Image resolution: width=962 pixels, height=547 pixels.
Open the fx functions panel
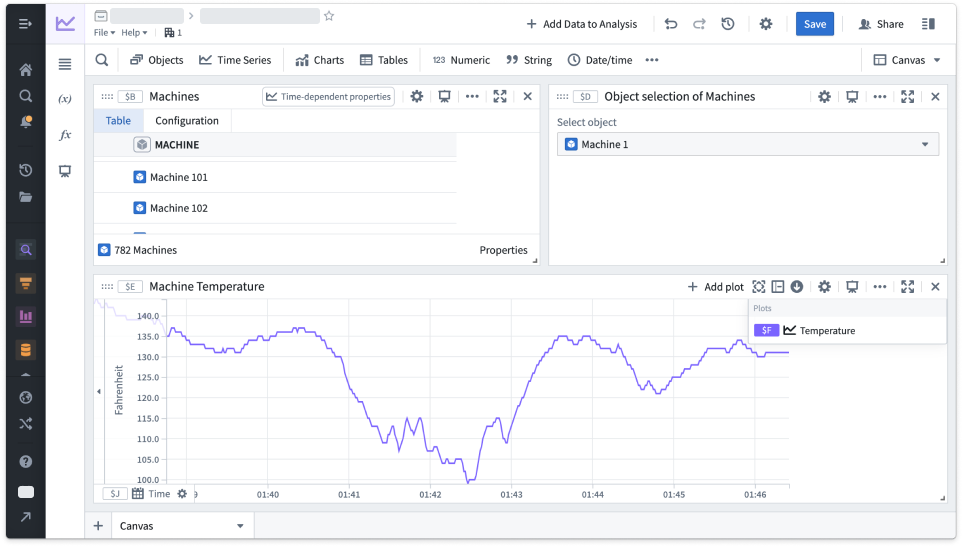[x=64, y=135]
